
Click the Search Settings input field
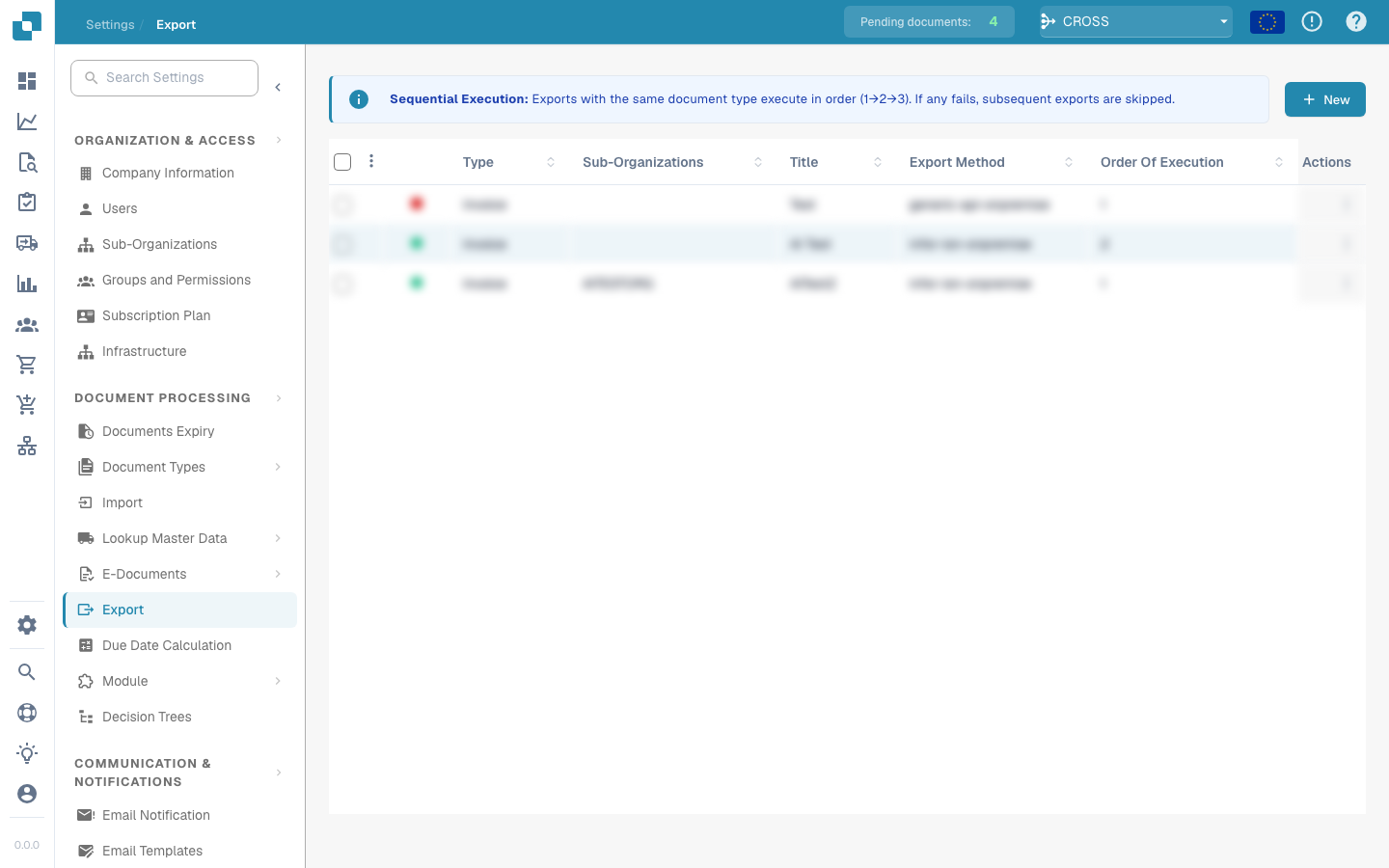(x=165, y=77)
